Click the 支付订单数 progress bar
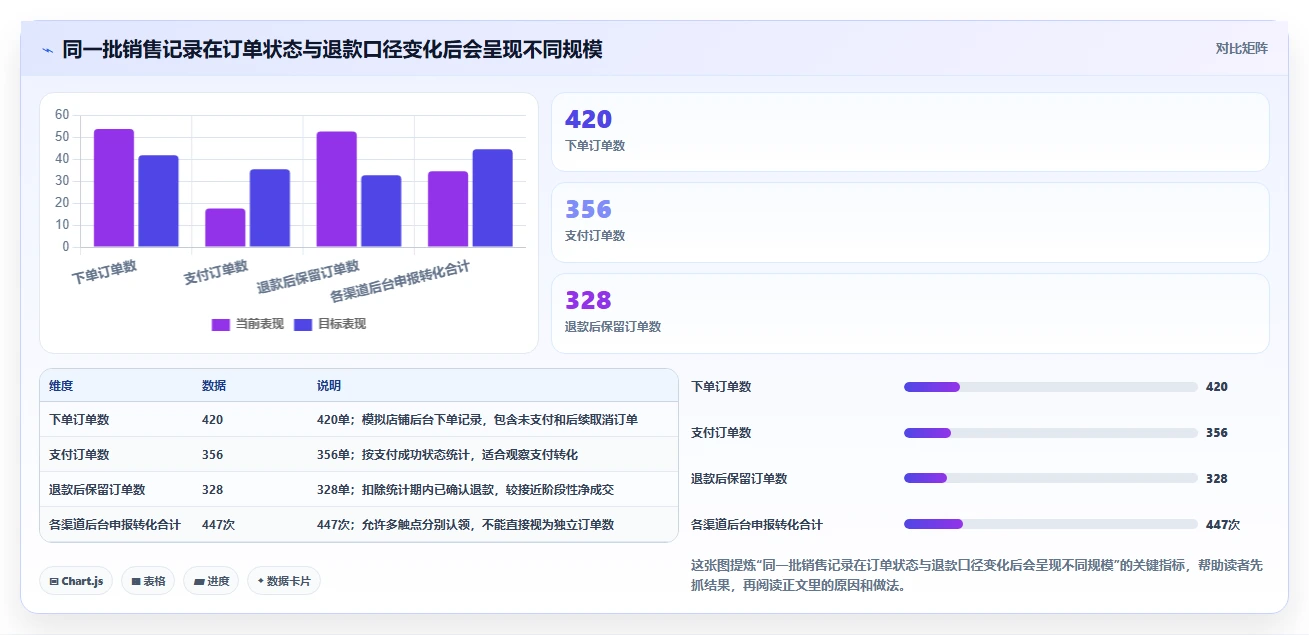 click(x=1050, y=433)
